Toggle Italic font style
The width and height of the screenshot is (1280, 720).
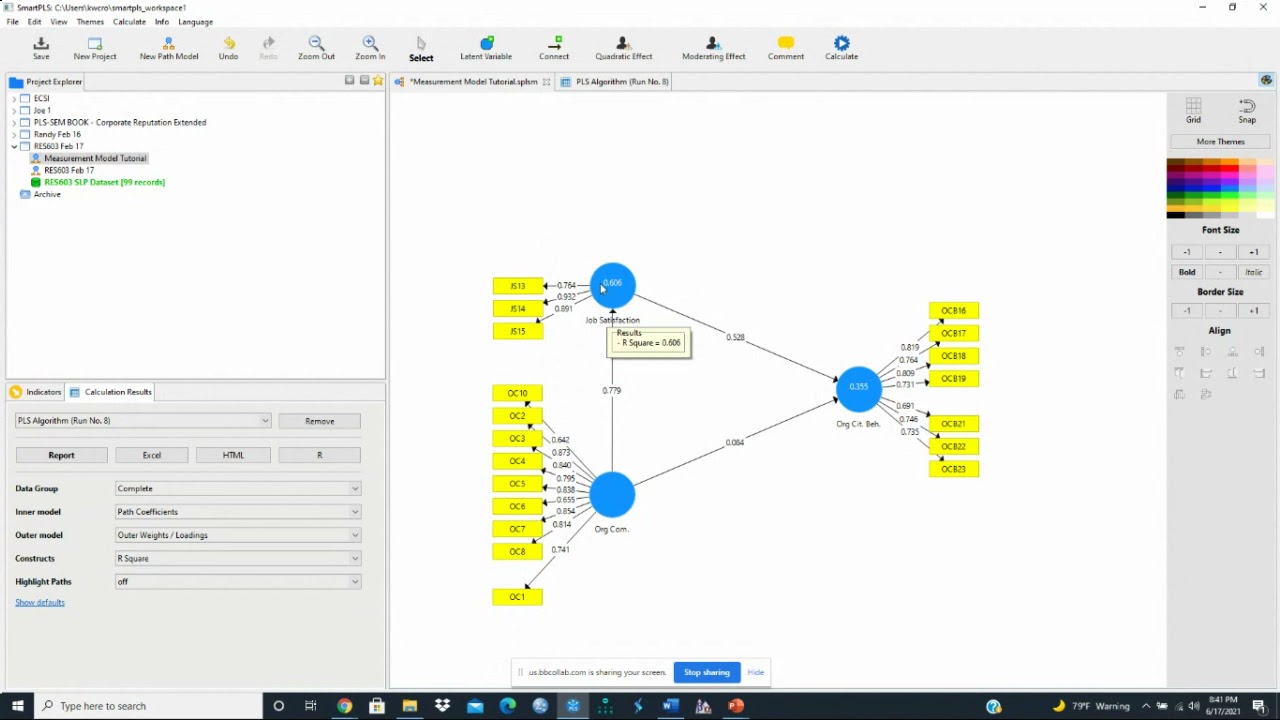click(x=1253, y=272)
